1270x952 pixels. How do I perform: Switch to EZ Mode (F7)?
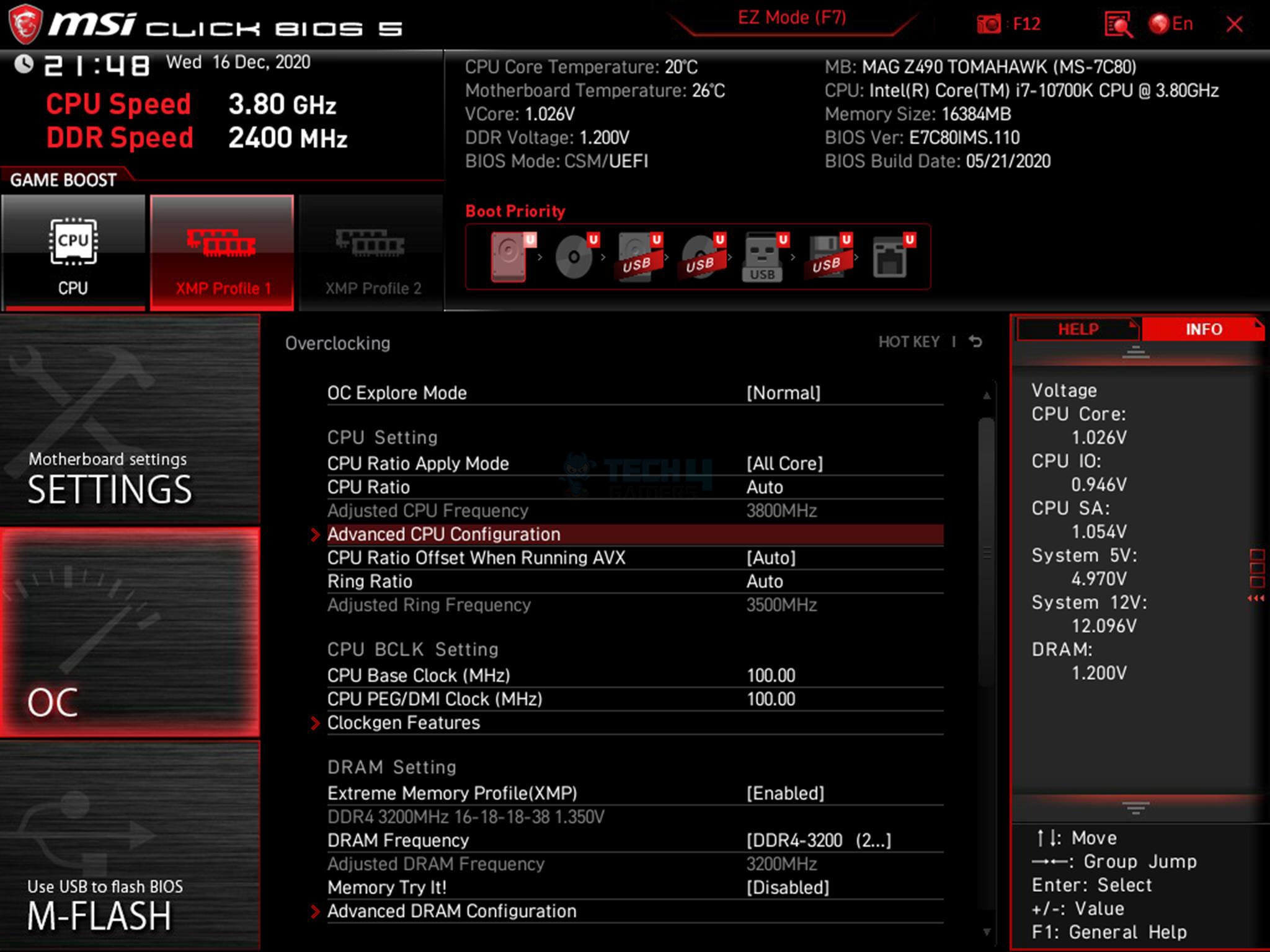click(x=792, y=17)
